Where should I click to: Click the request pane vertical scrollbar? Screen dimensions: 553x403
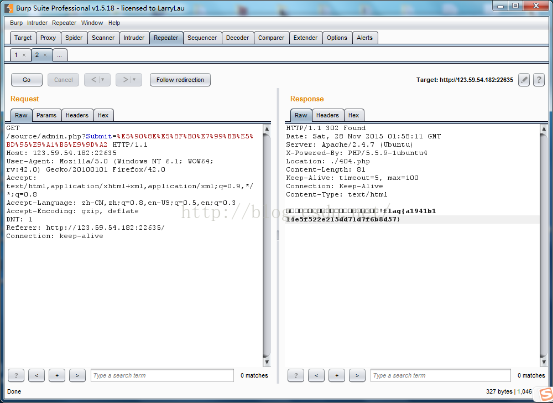point(267,245)
